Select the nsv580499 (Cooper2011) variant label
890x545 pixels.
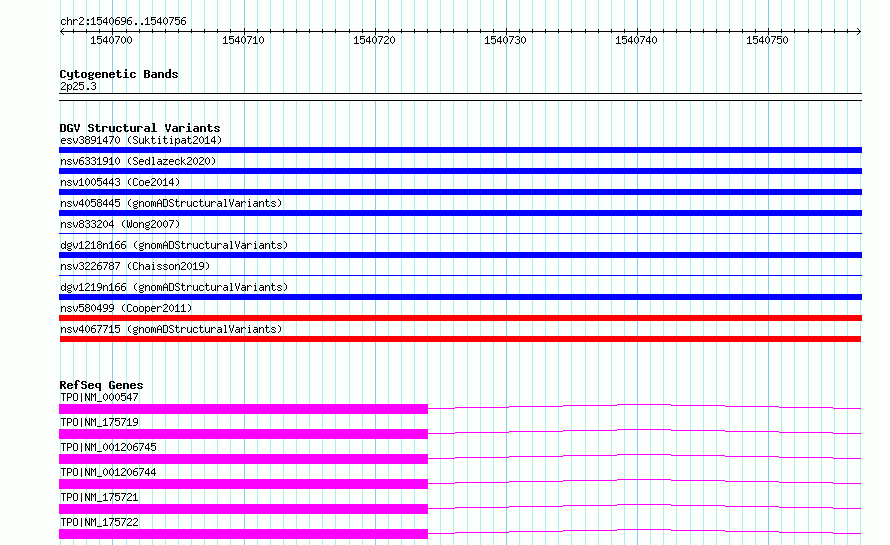[x=126, y=308]
